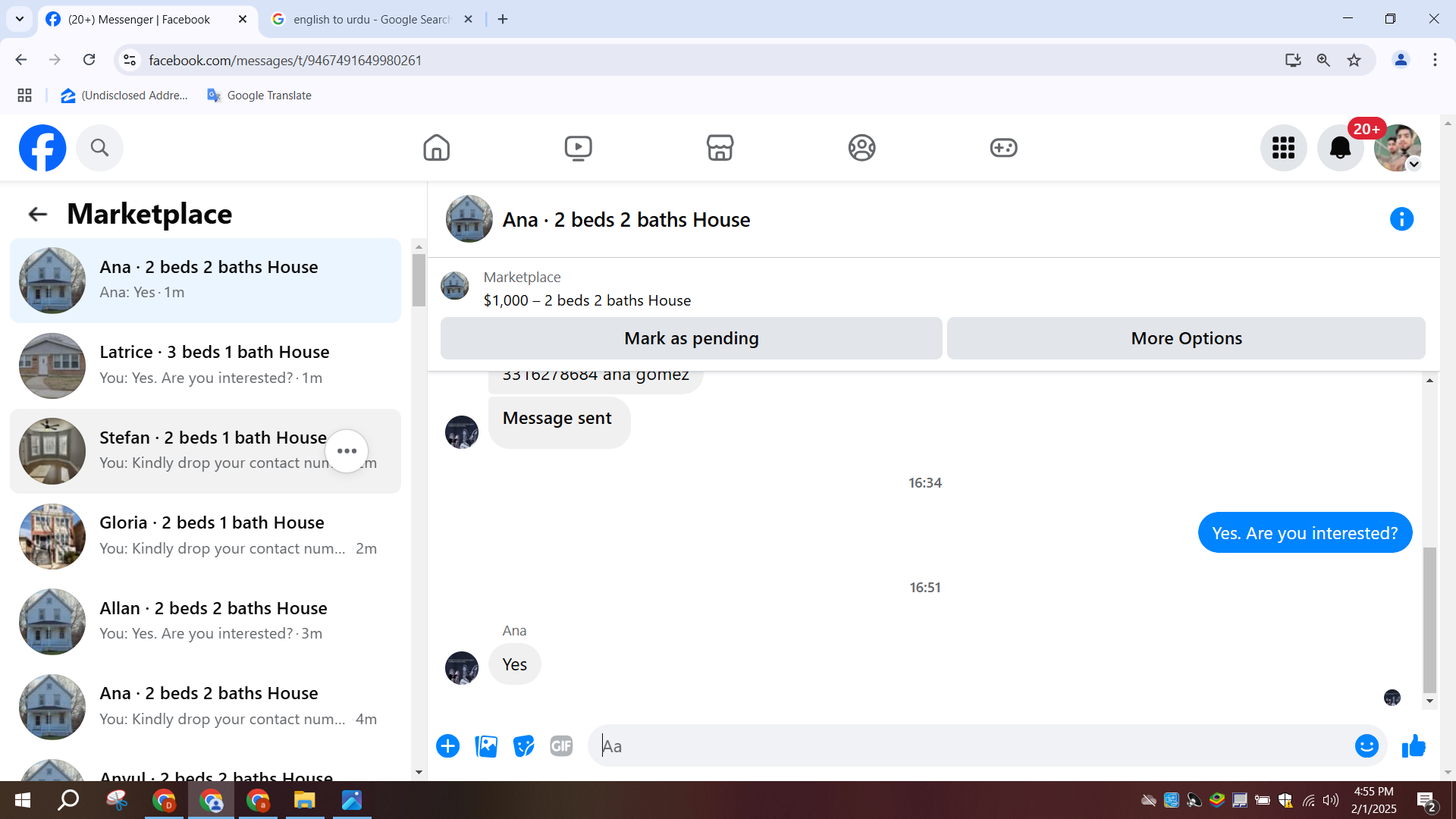Open notifications bell
This screenshot has height=819, width=1456.
pyautogui.click(x=1340, y=148)
